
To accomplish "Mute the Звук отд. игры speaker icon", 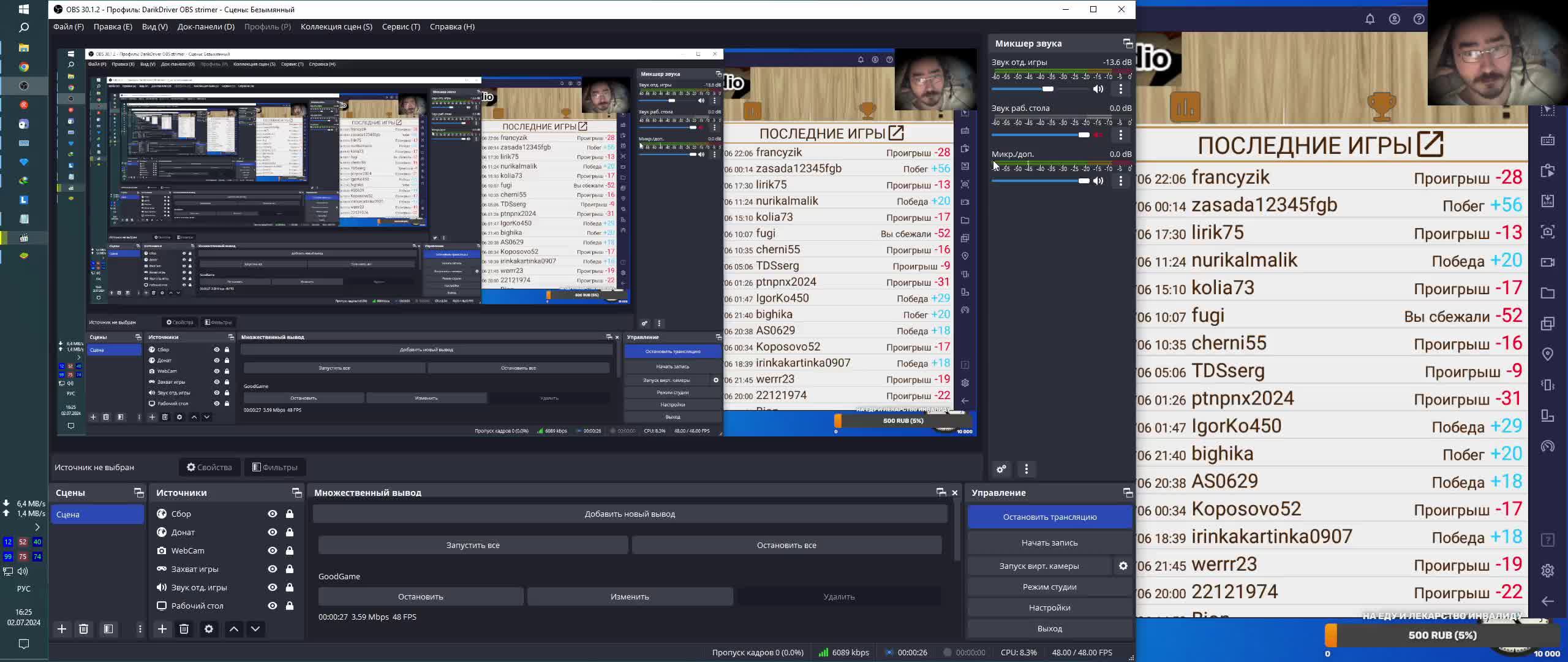I will pos(1098,89).
